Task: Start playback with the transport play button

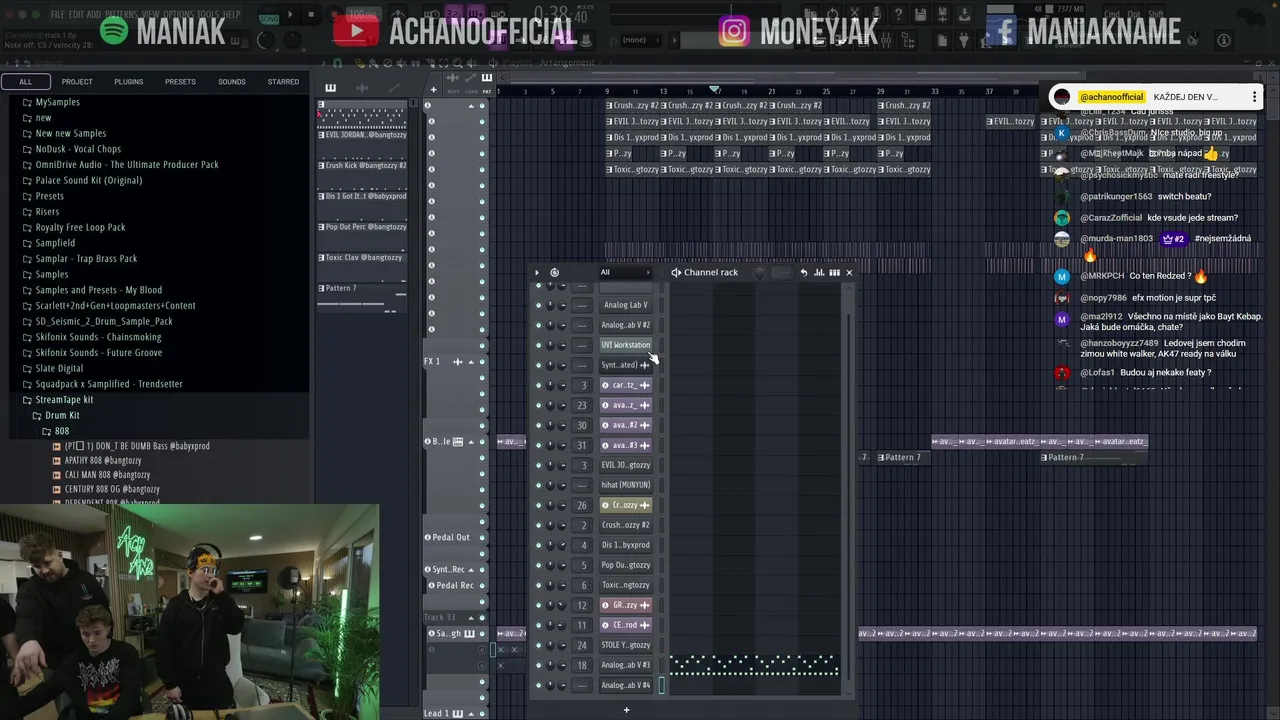Action: tap(290, 15)
